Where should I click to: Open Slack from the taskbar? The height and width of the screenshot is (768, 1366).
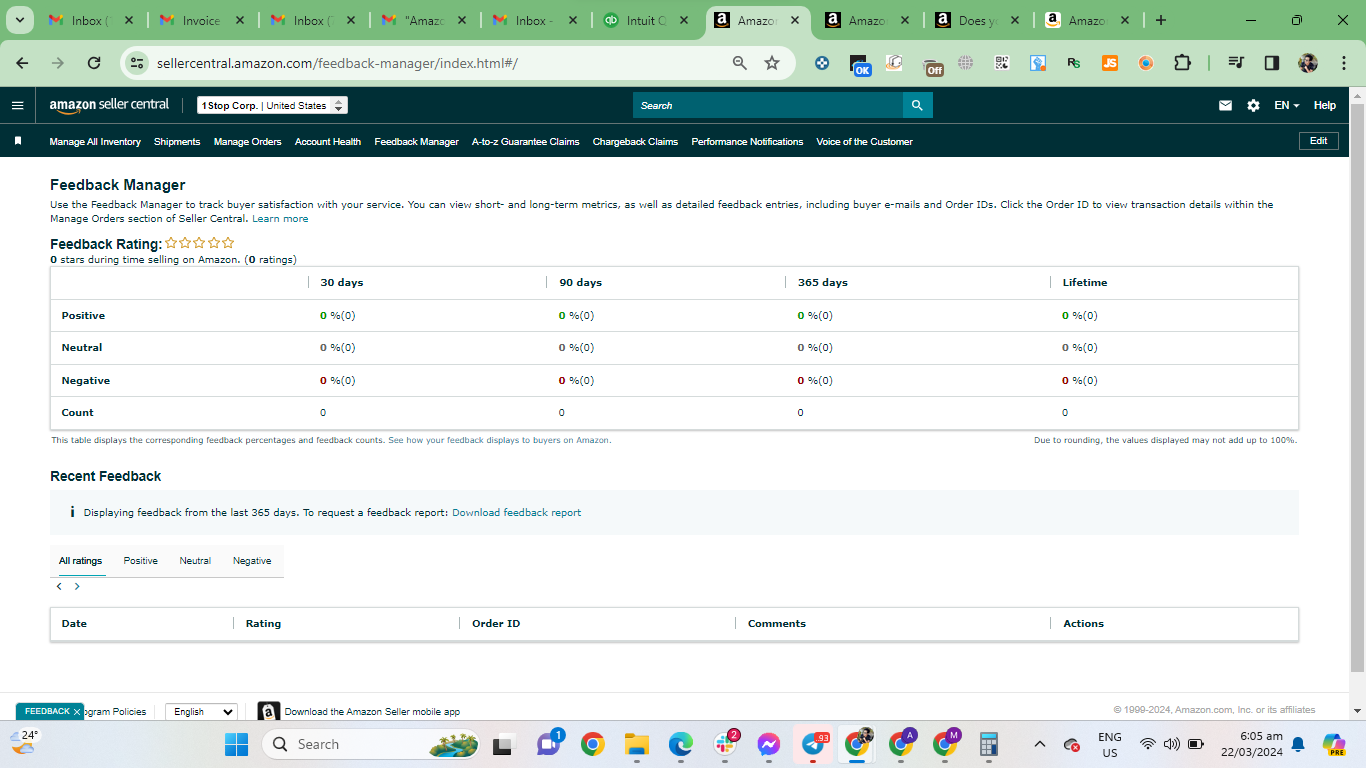(726, 744)
